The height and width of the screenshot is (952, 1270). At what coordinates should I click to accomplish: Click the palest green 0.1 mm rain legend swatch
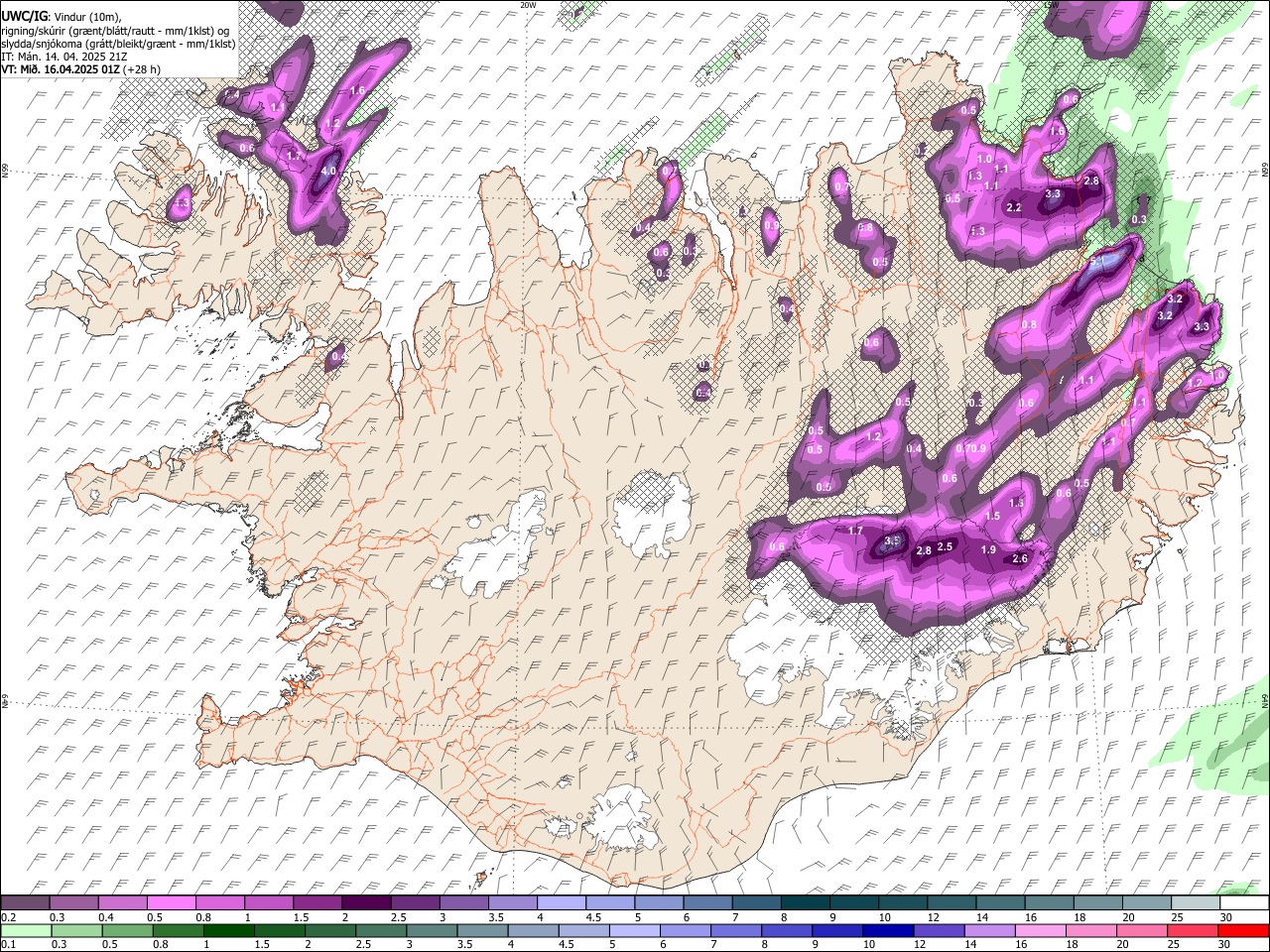[x=26, y=931]
